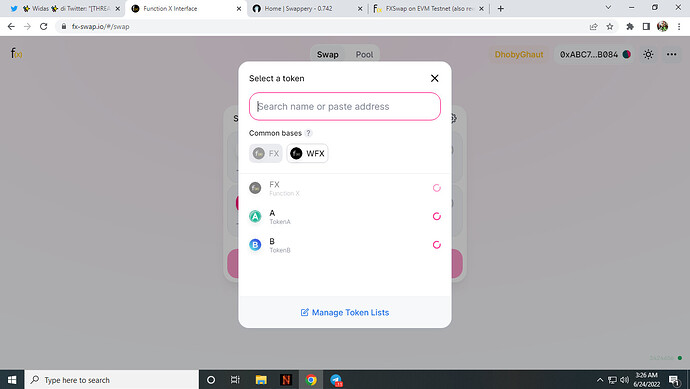Open wallet account 0xABC7...B084
The width and height of the screenshot is (690, 389).
[x=595, y=55]
